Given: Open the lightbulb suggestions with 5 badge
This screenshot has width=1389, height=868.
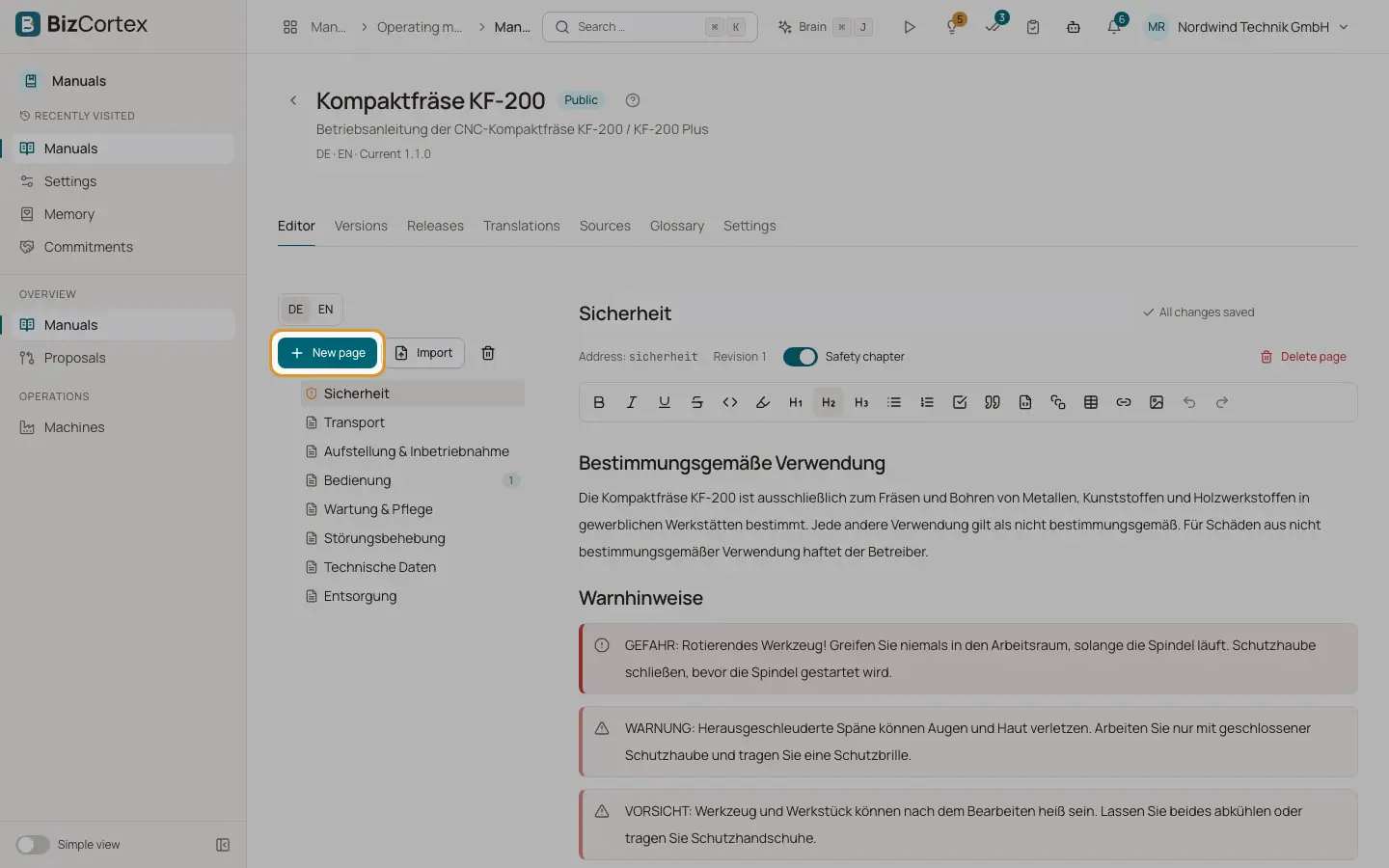Looking at the screenshot, I should [x=952, y=27].
